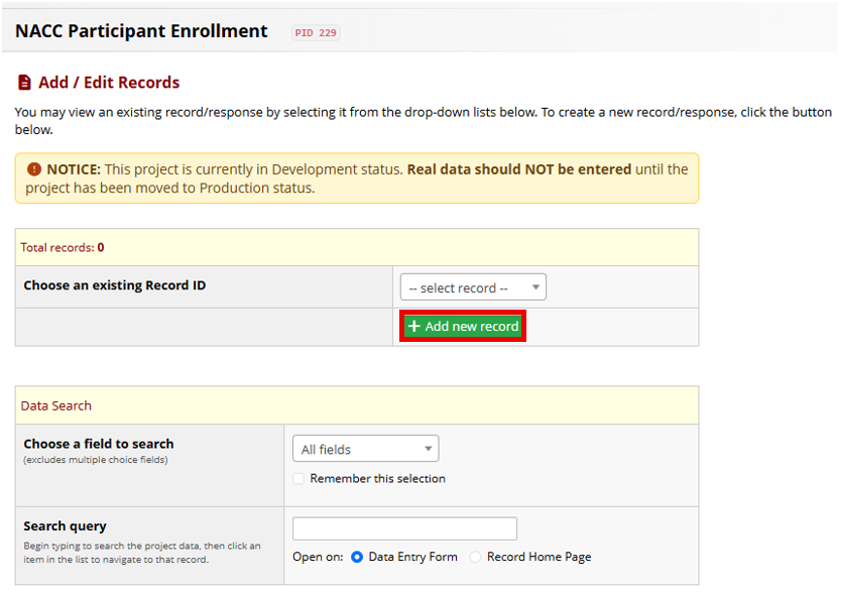Click the PID 229 badge
This screenshot has height=595, width=842.
pos(316,33)
